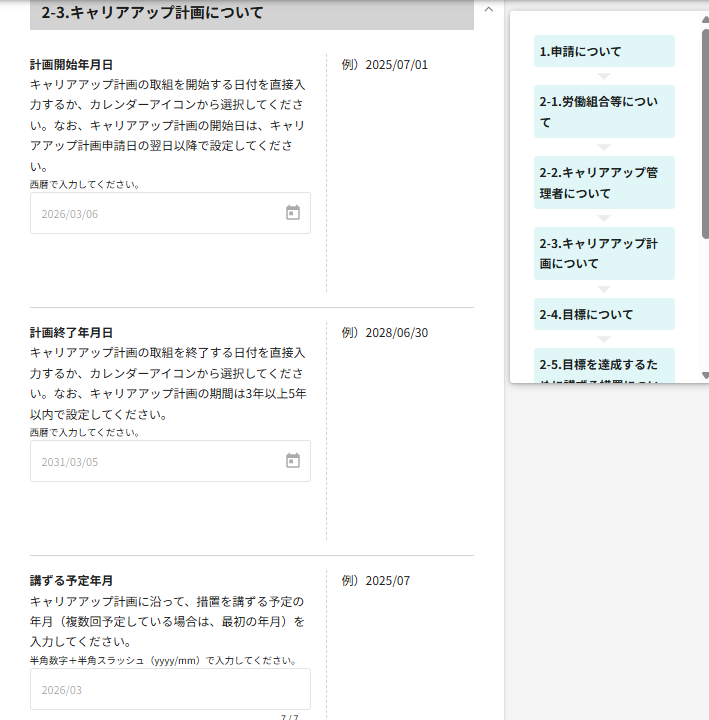Go to 2-5.目標を達成するために section link
The height and width of the screenshot is (720, 709).
click(604, 366)
